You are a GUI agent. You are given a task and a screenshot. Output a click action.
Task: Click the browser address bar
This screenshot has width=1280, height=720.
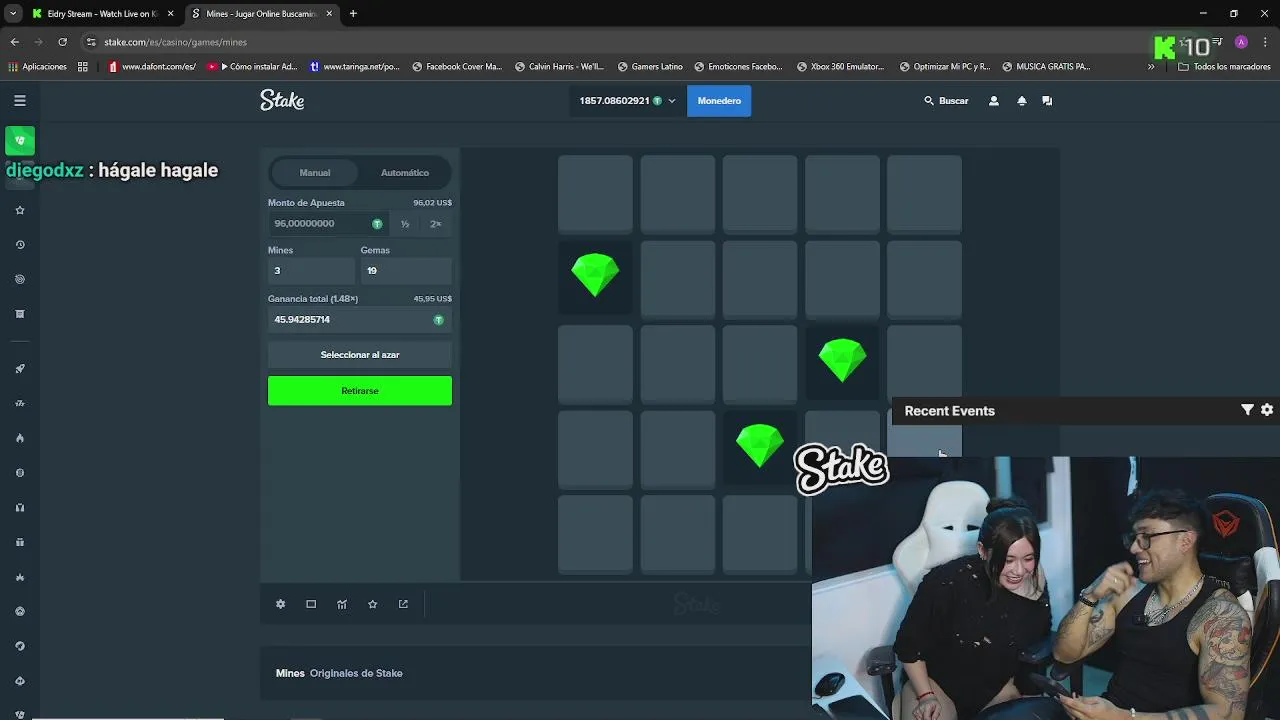click(x=600, y=42)
